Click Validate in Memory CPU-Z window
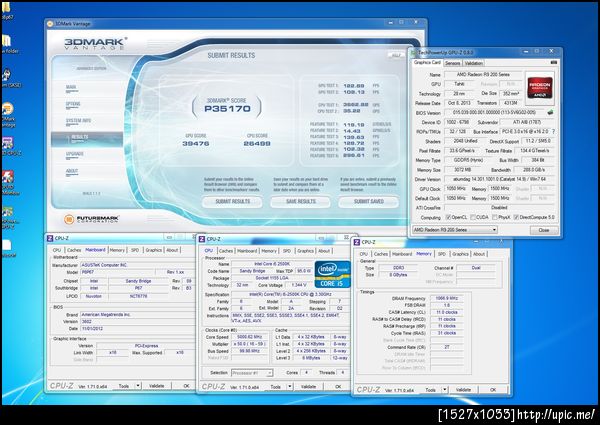This screenshot has height=425, width=600. click(463, 390)
